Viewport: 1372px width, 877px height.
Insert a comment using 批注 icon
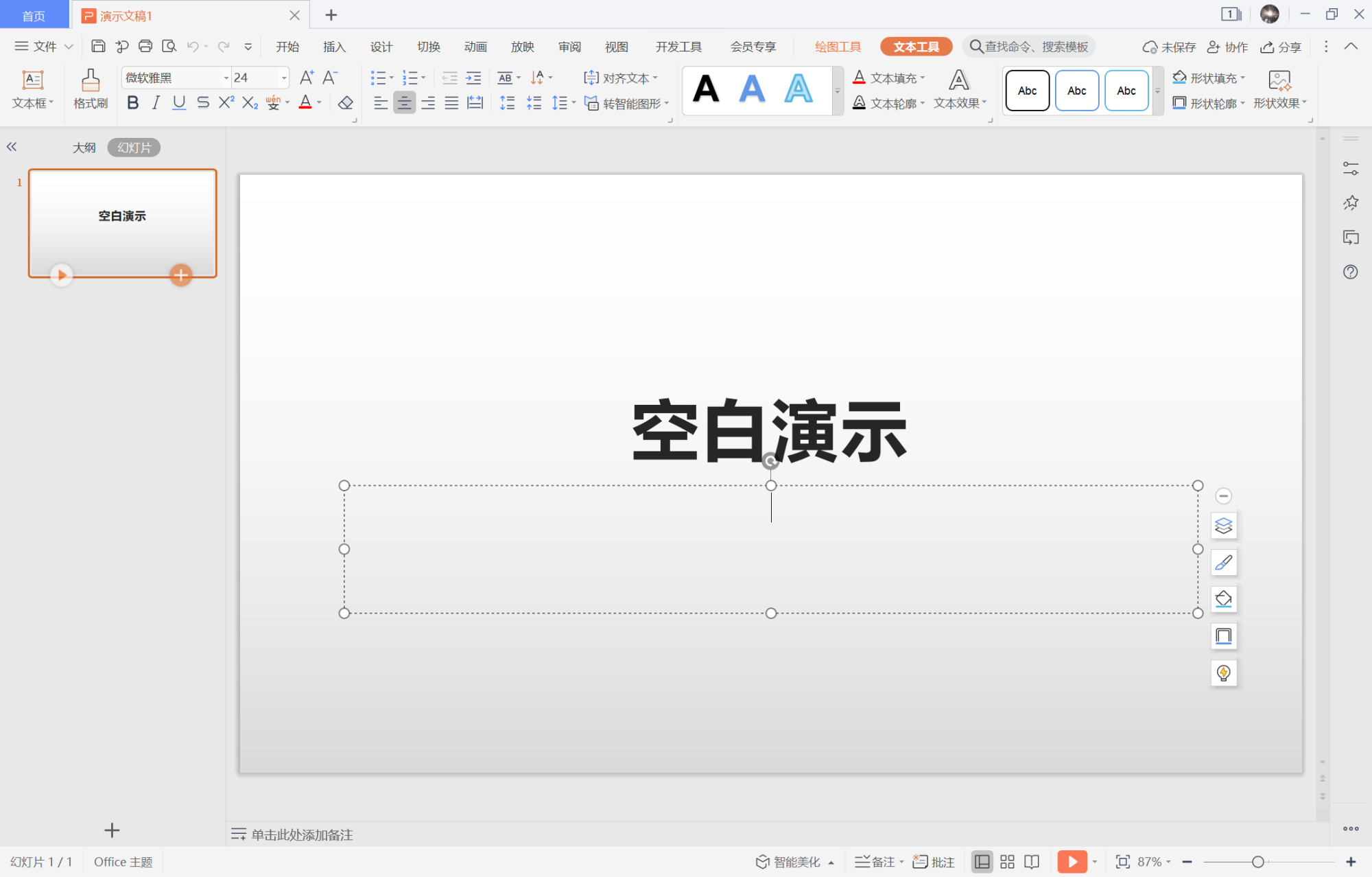933,861
